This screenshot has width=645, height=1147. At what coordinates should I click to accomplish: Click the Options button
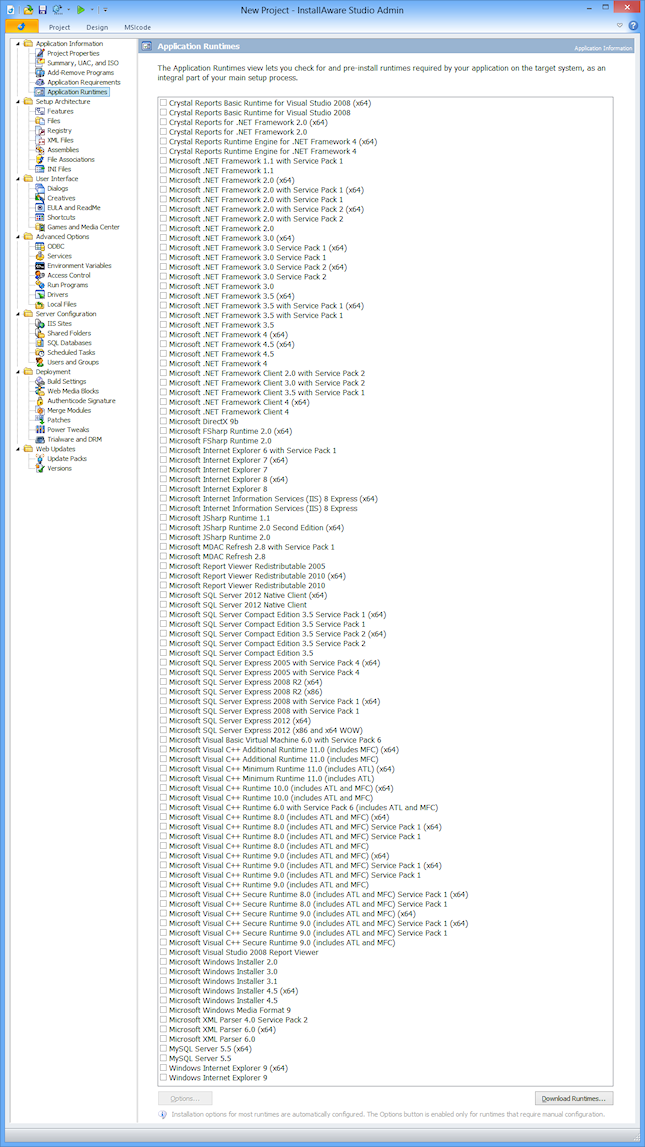tap(185, 1099)
